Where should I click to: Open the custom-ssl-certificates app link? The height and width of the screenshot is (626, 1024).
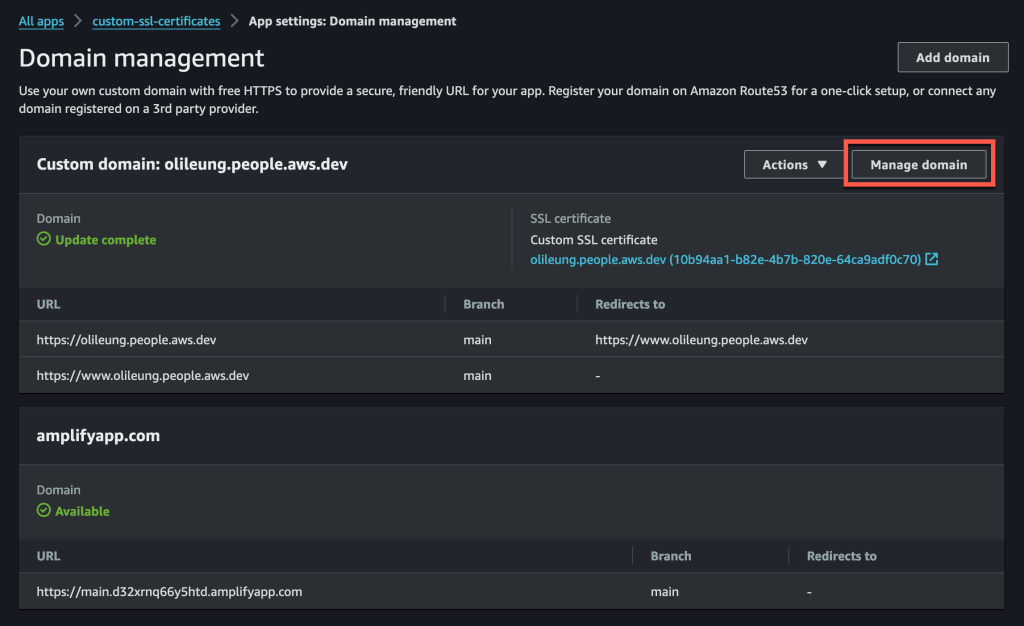coord(156,20)
